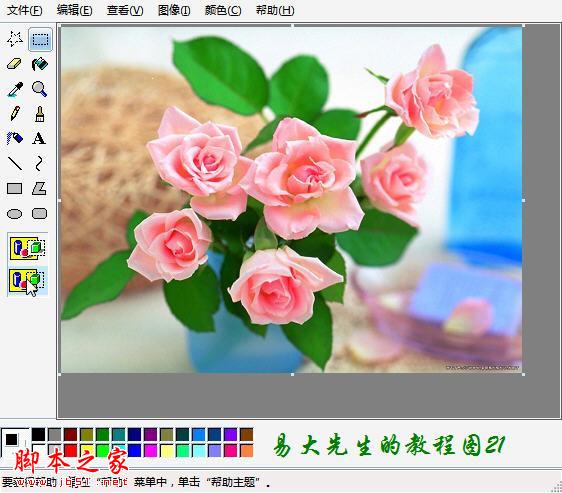Choose the lime green swatch
This screenshot has height=493, width=562.
(x=103, y=450)
